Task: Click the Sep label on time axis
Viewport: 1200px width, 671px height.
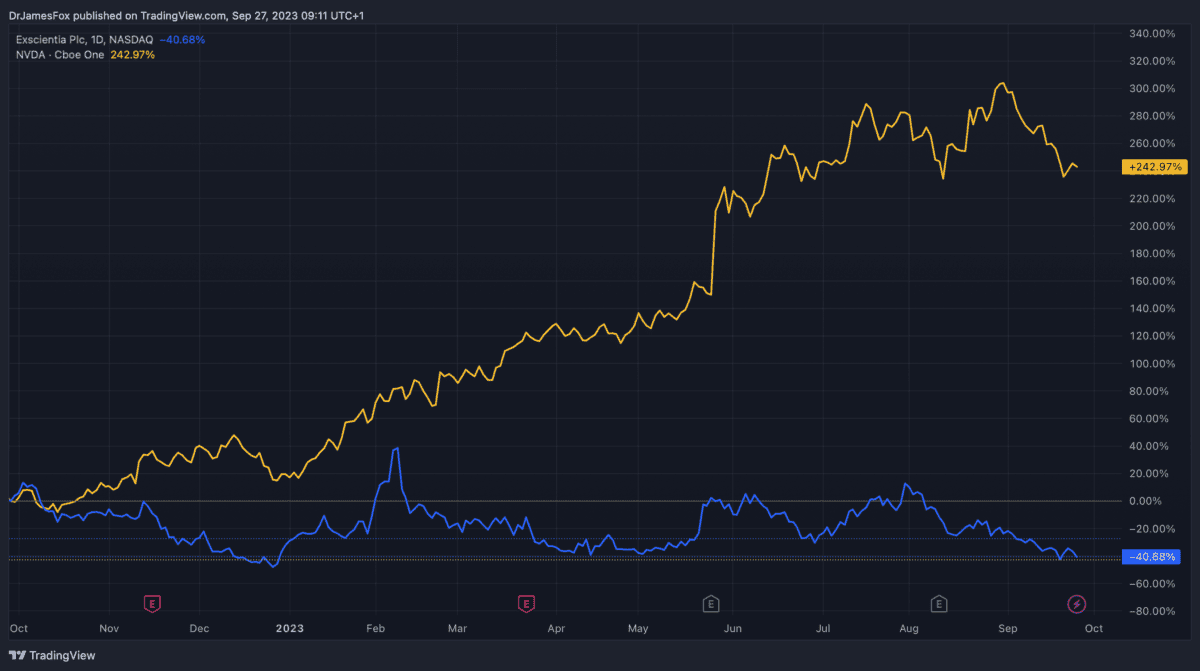Action: click(1008, 629)
